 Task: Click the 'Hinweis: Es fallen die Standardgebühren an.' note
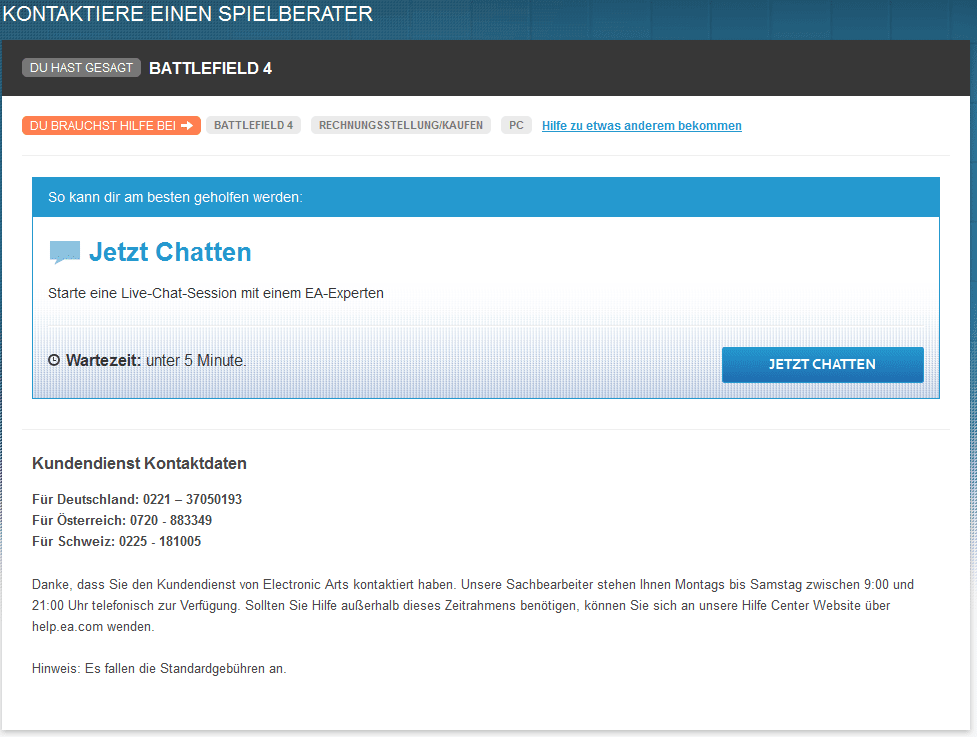(159, 668)
